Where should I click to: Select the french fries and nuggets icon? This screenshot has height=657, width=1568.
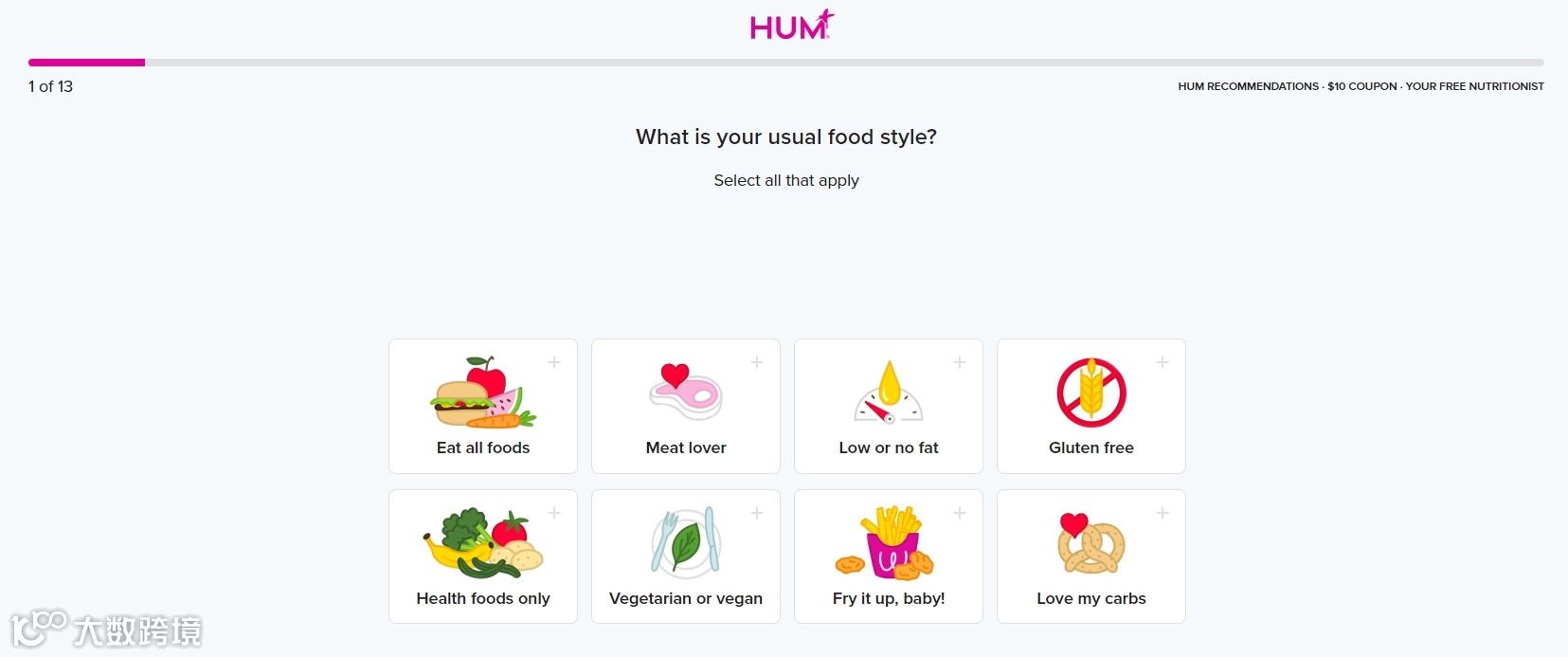click(x=889, y=543)
